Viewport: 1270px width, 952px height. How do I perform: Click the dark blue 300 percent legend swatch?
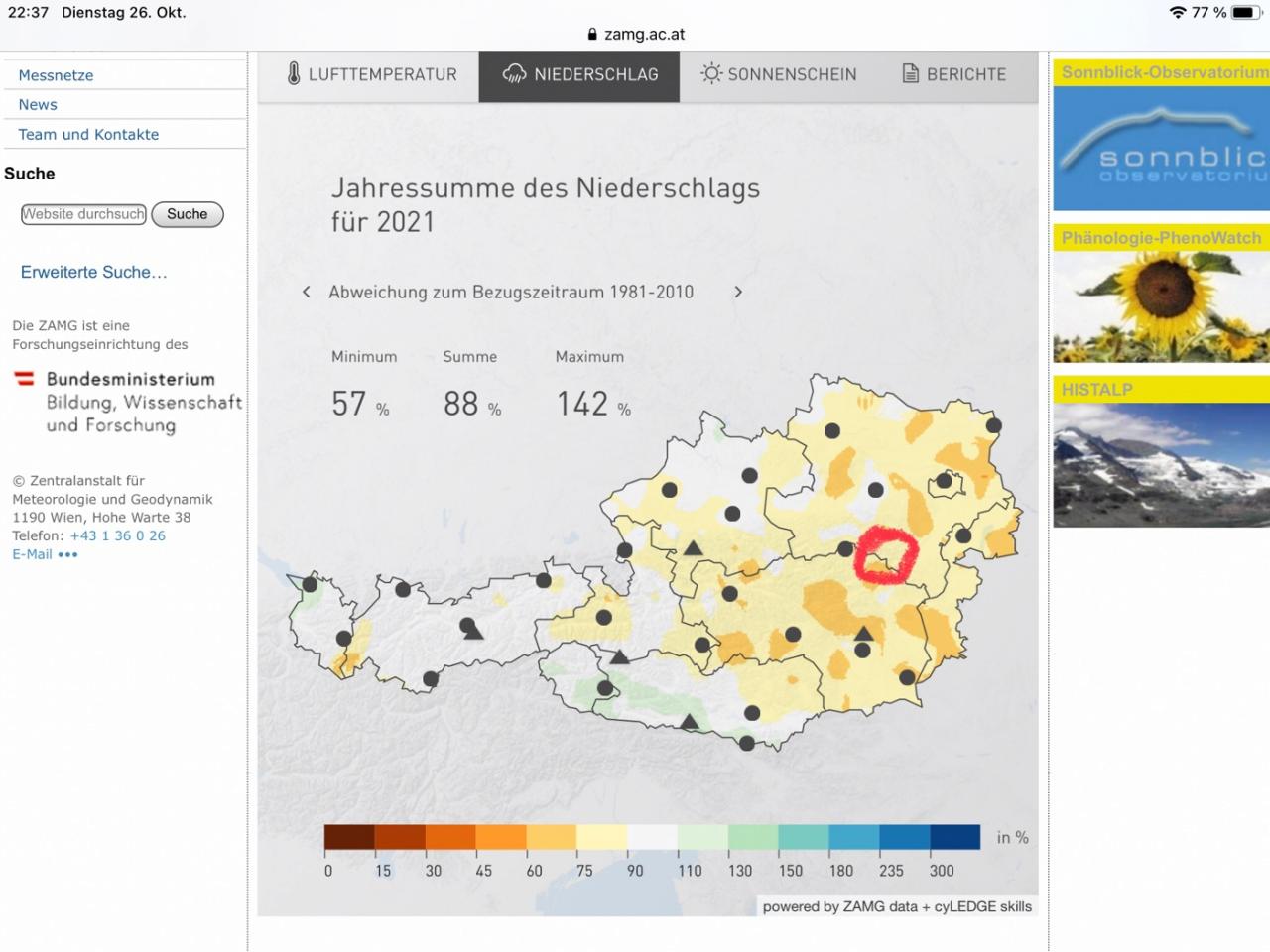954,837
